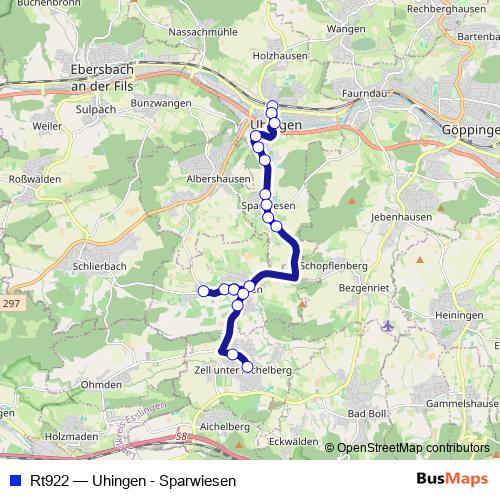Viewport: 500px width, 500px height.
Task: Click the Rt922 Uhingen - Sparwiesen legend label
Action: [133, 481]
